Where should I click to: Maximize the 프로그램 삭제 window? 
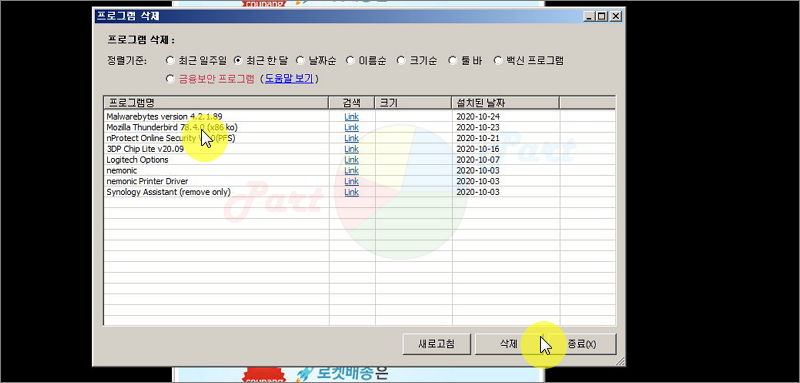[x=603, y=16]
